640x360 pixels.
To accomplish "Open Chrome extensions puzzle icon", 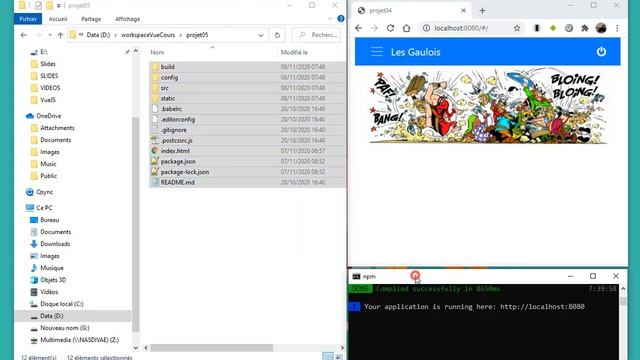I will (x=585, y=28).
